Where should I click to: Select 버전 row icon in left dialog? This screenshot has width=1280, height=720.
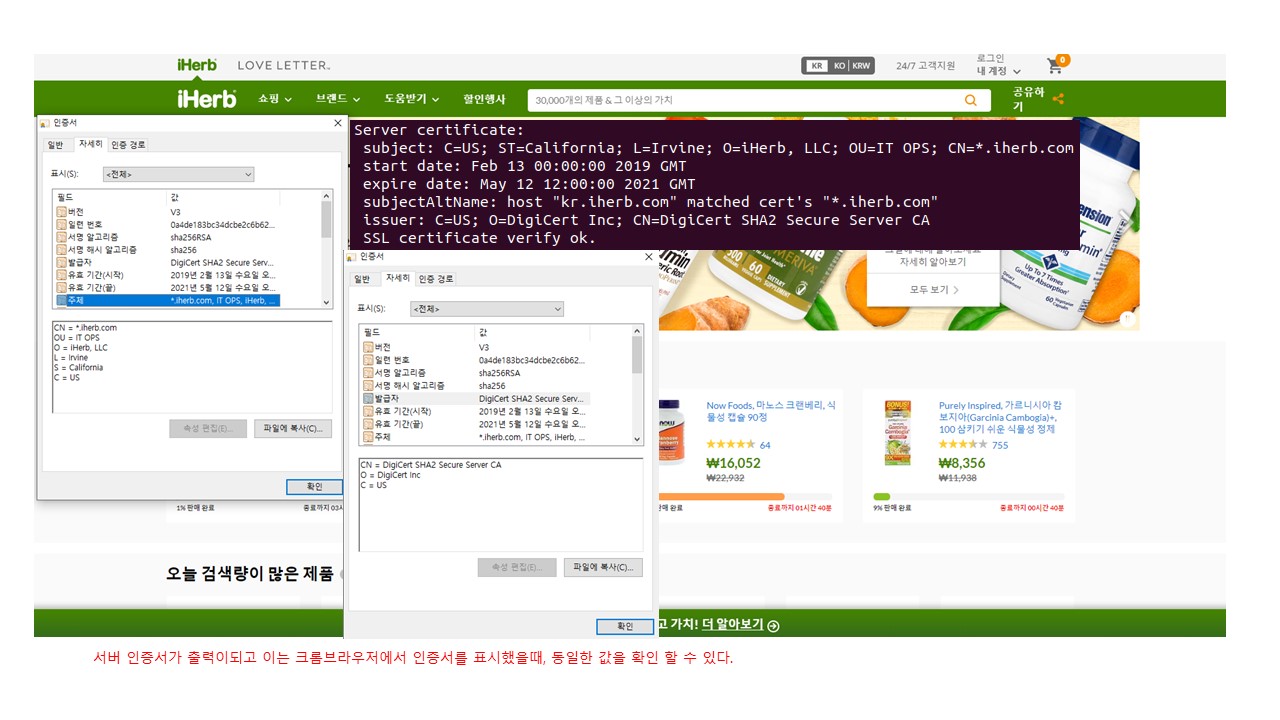[x=62, y=212]
